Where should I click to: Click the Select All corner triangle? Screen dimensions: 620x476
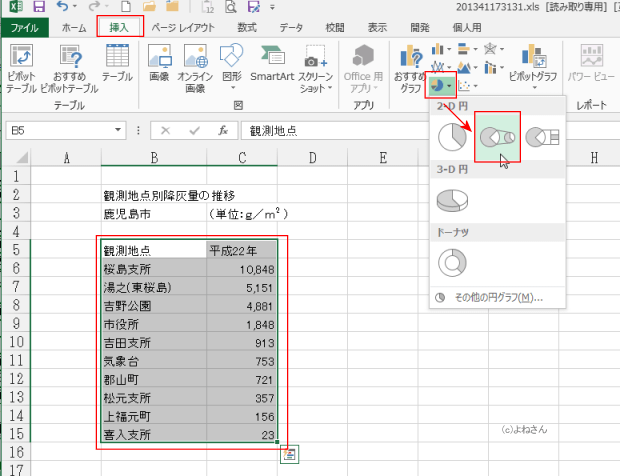click(21, 158)
